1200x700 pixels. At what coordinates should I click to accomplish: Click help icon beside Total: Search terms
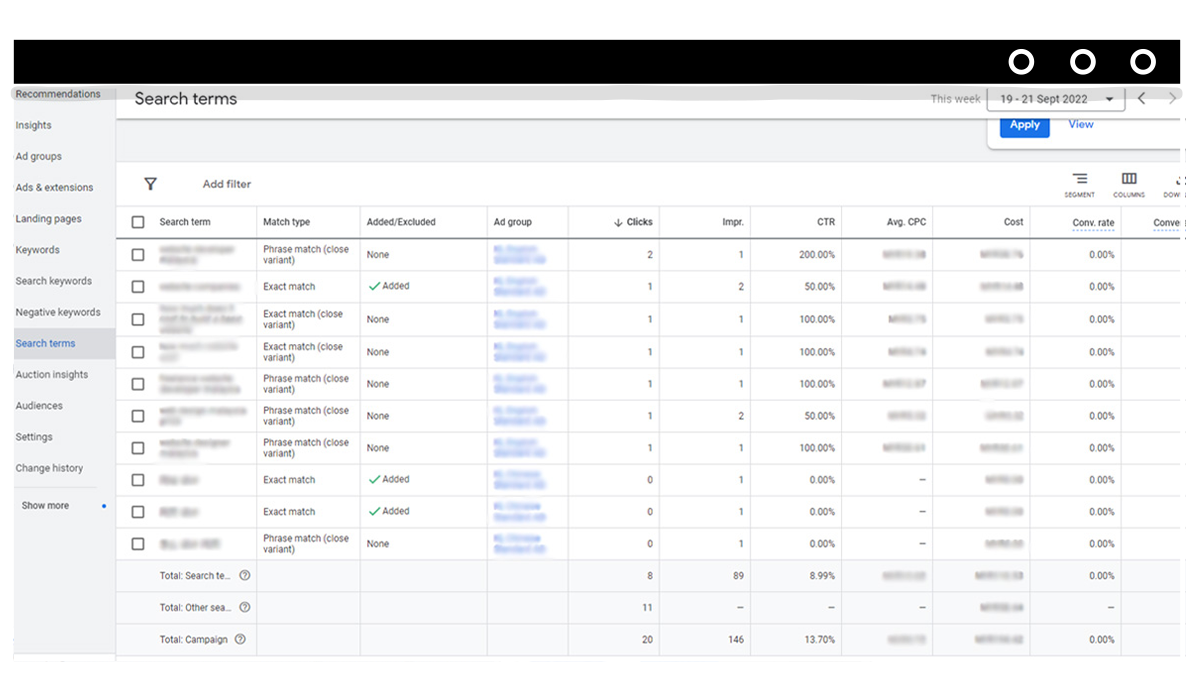tap(245, 576)
